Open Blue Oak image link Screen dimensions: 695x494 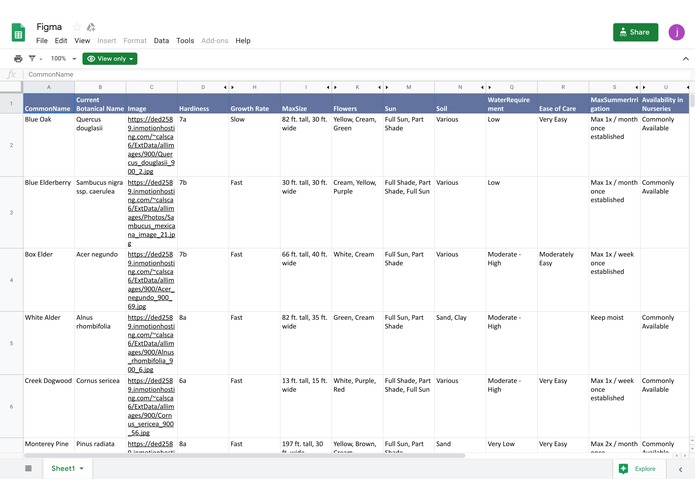[x=151, y=145]
